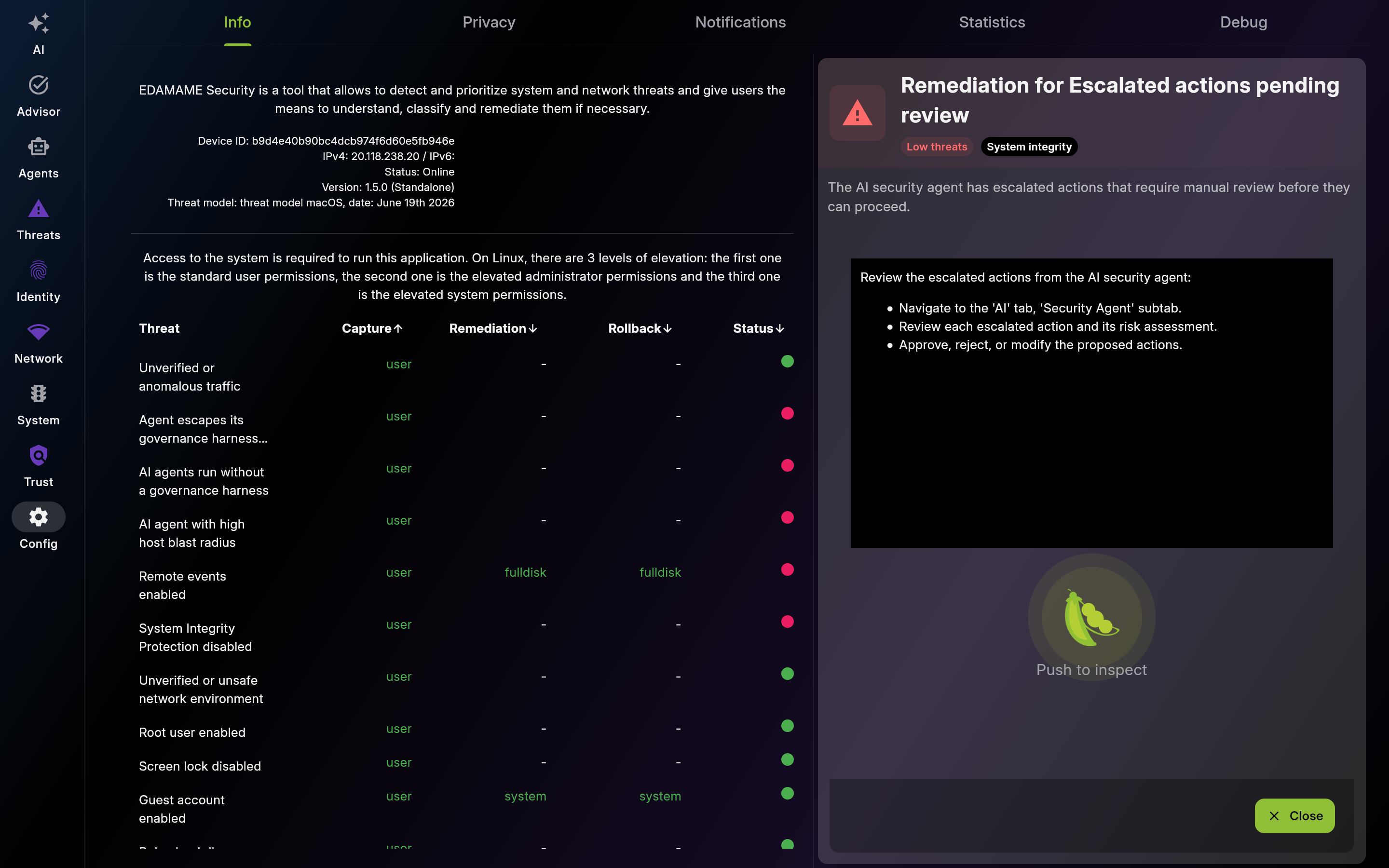
Task: Click the red warning triangle in remediation header
Action: [858, 112]
